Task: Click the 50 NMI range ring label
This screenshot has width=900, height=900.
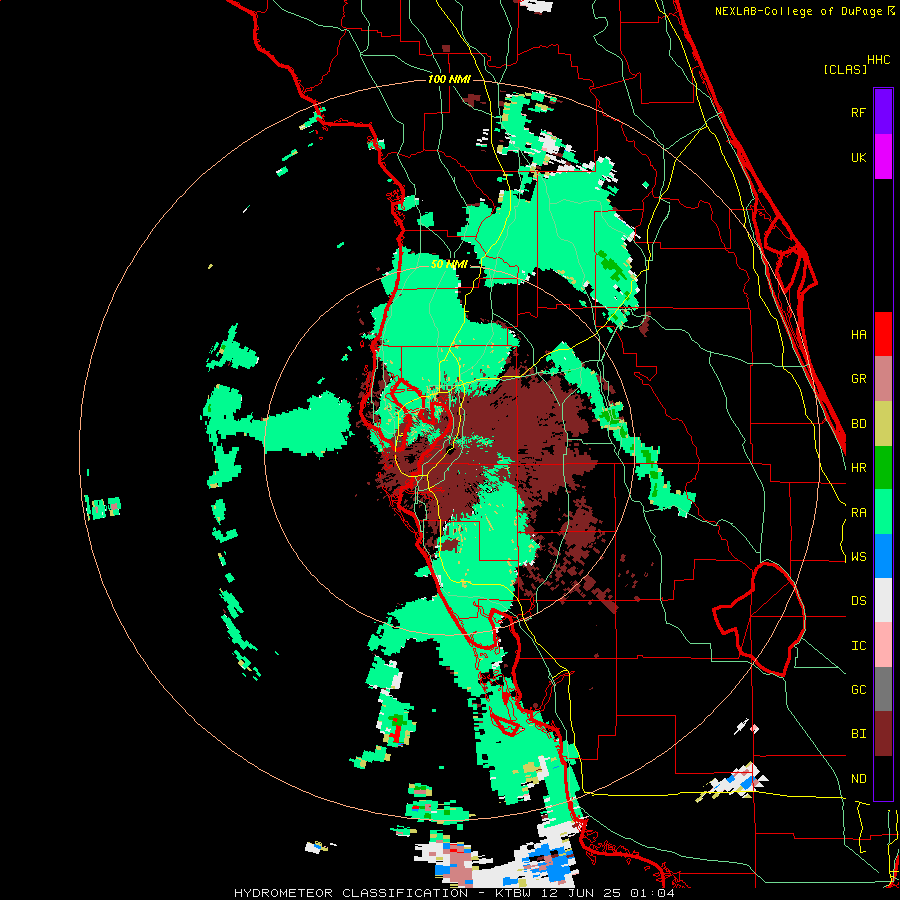Action: click(x=449, y=265)
